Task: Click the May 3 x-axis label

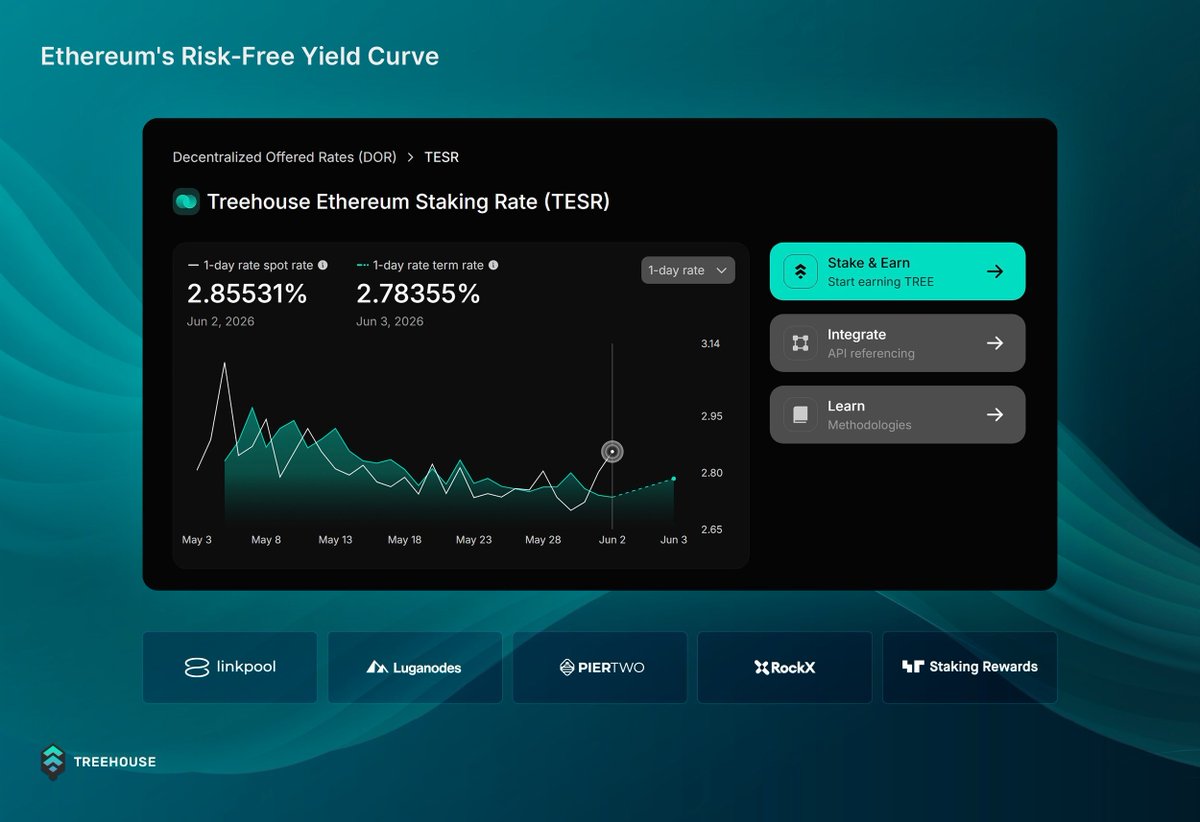Action: coord(197,540)
